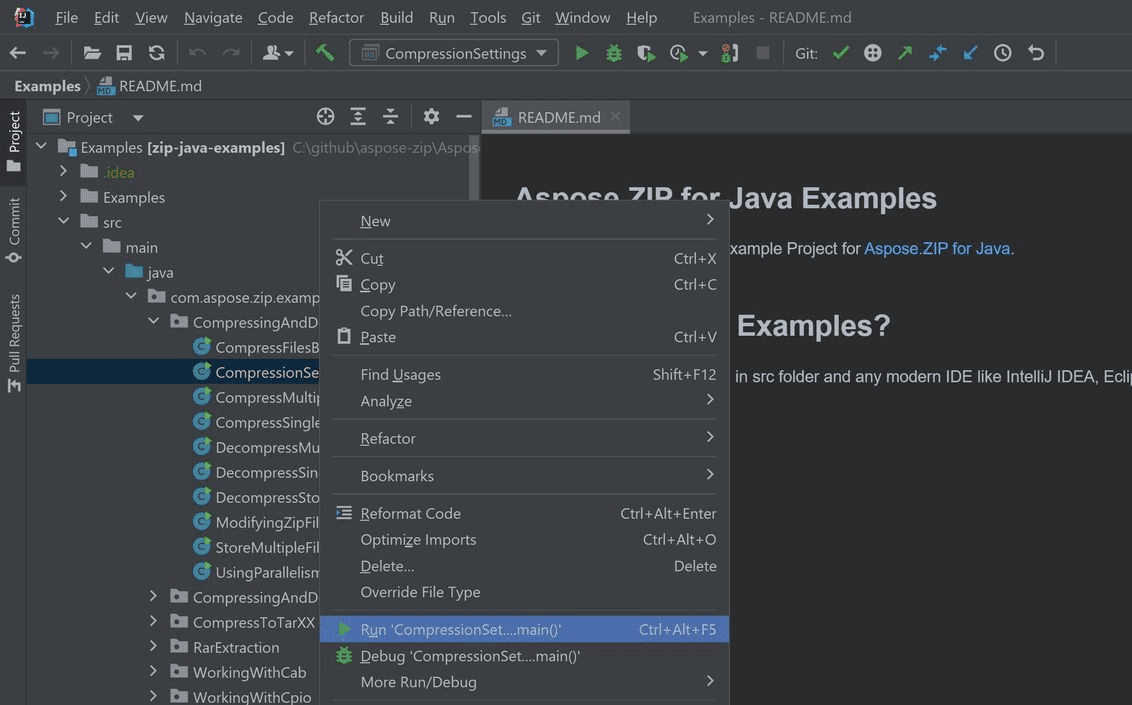Image resolution: width=1132 pixels, height=705 pixels.
Task: Click the Open folder toolbar icon
Action: 92,53
